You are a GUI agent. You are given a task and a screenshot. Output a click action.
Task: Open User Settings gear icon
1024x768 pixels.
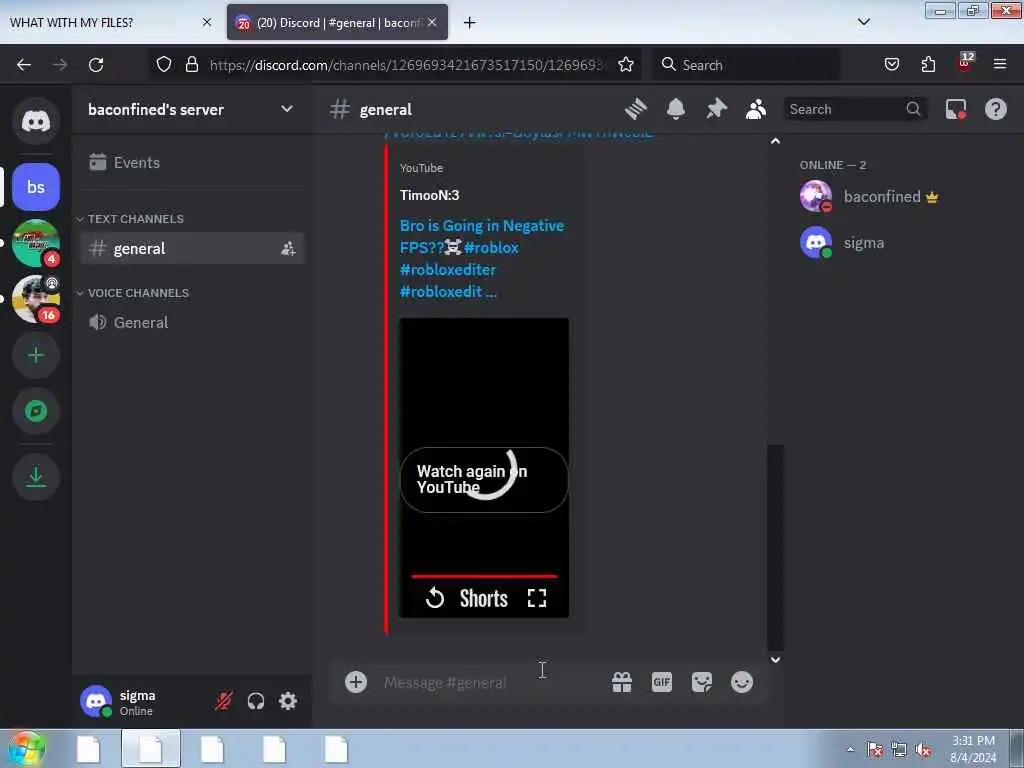288,701
